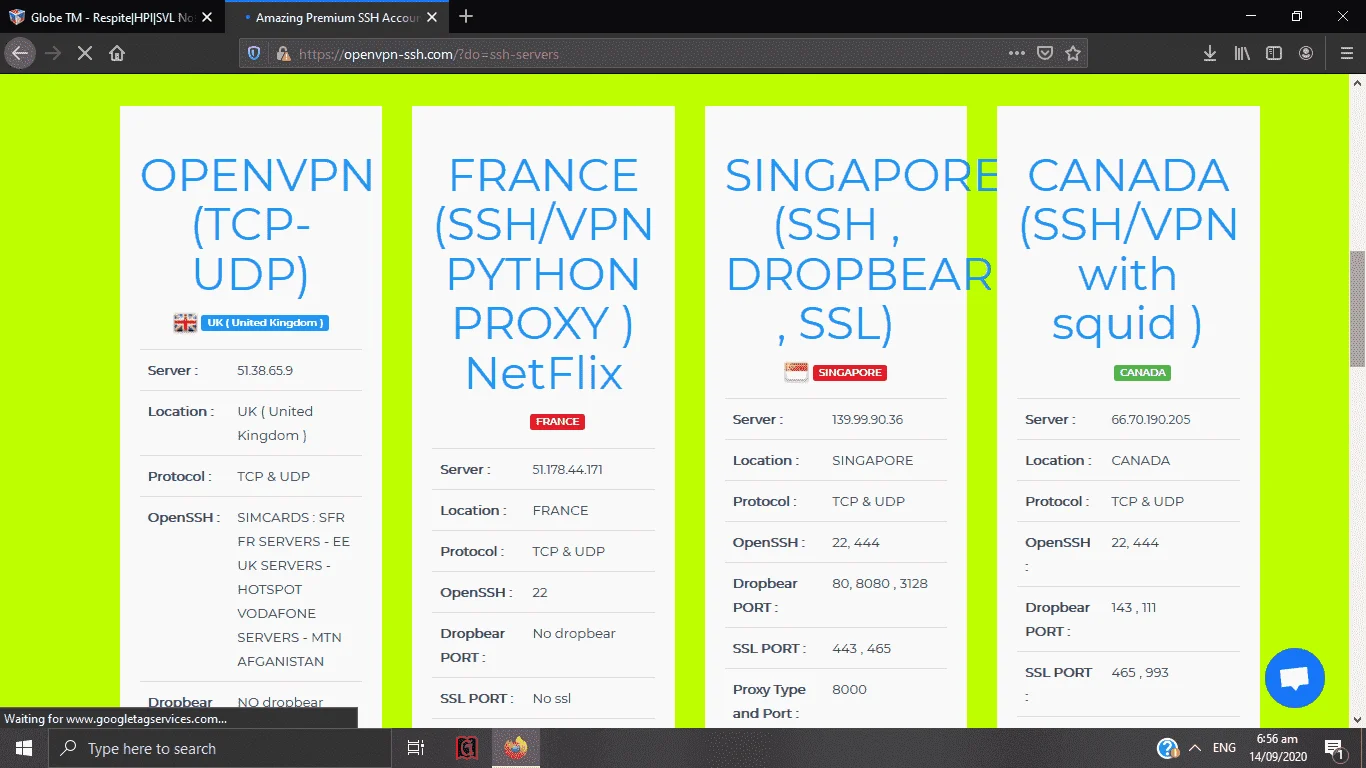Click the ENG language indicator

click(x=1224, y=748)
